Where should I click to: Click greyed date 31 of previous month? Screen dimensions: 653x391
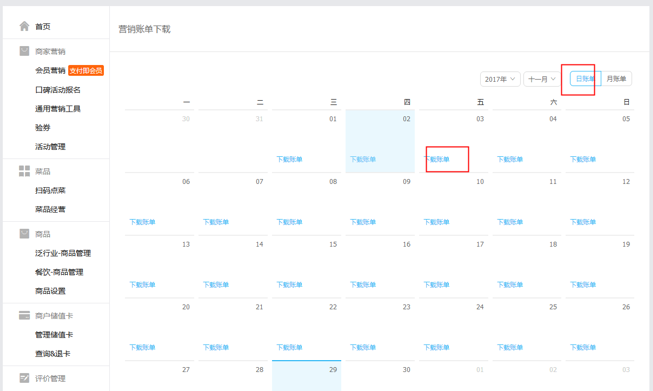[259, 119]
